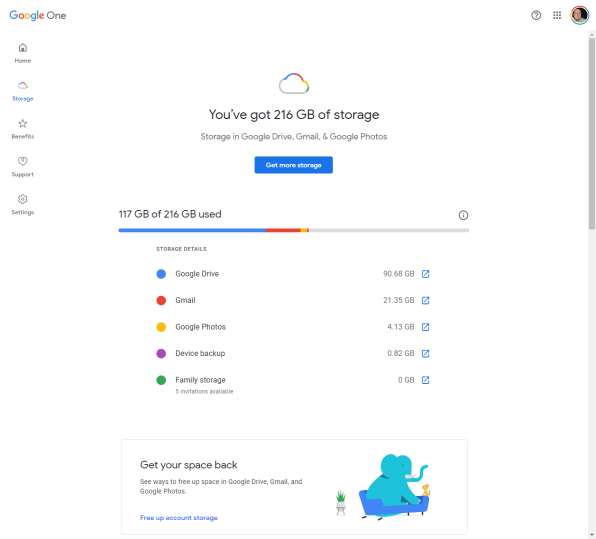Open the Google apps grid launcher

coord(557,15)
